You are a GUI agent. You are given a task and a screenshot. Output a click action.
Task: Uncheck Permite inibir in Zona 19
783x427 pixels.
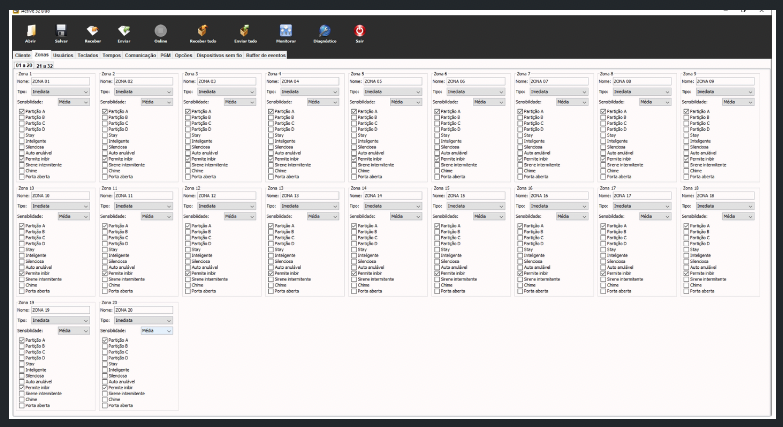point(22,387)
